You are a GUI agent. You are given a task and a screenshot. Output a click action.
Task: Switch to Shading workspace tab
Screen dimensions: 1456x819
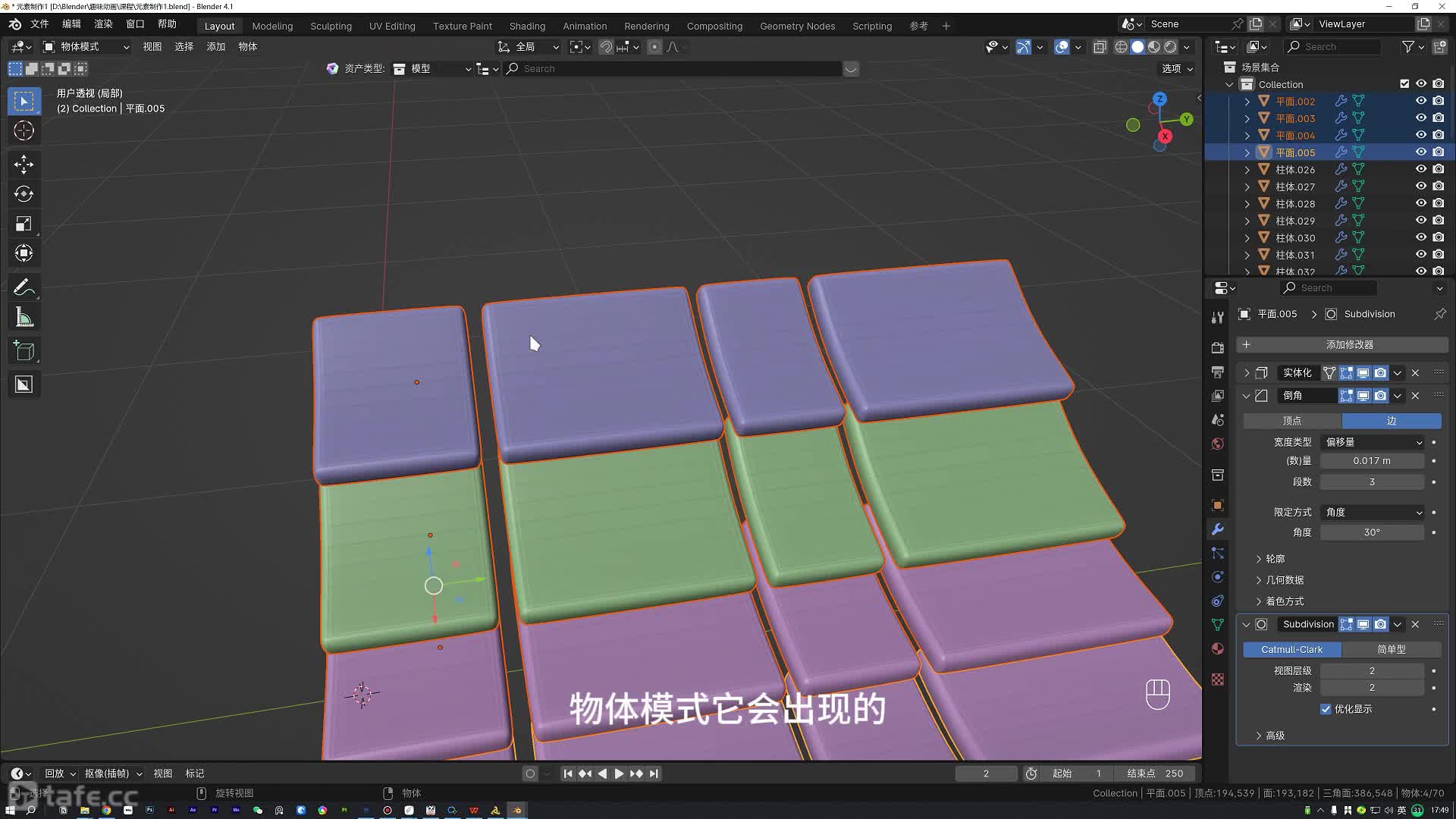point(527,26)
